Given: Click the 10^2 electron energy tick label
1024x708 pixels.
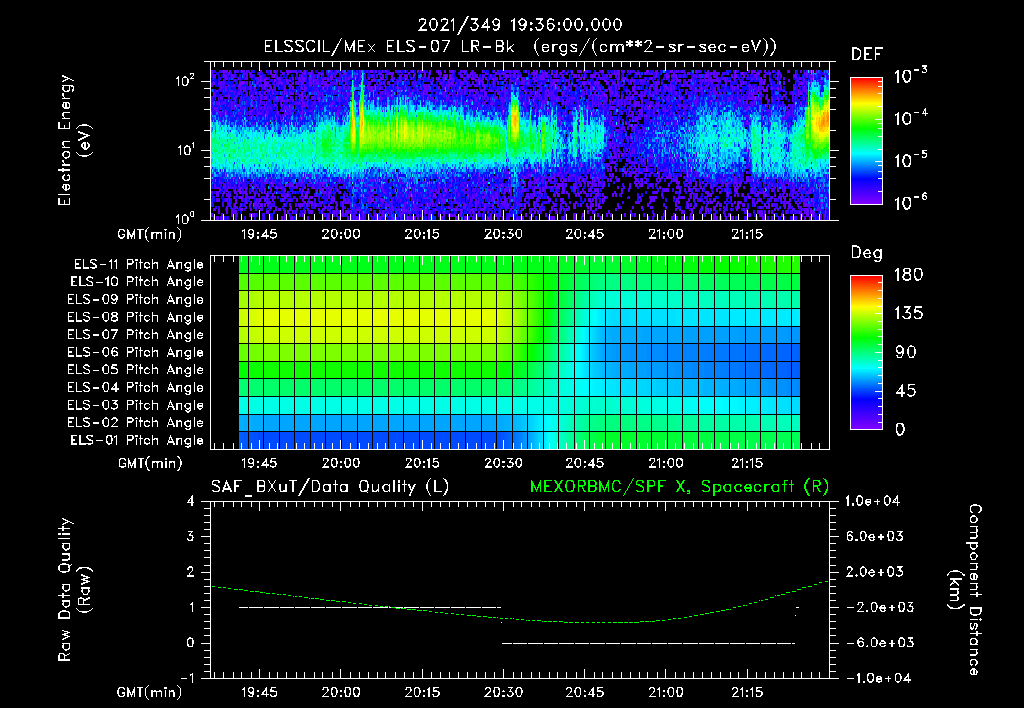Looking at the screenshot, I should [x=186, y=82].
